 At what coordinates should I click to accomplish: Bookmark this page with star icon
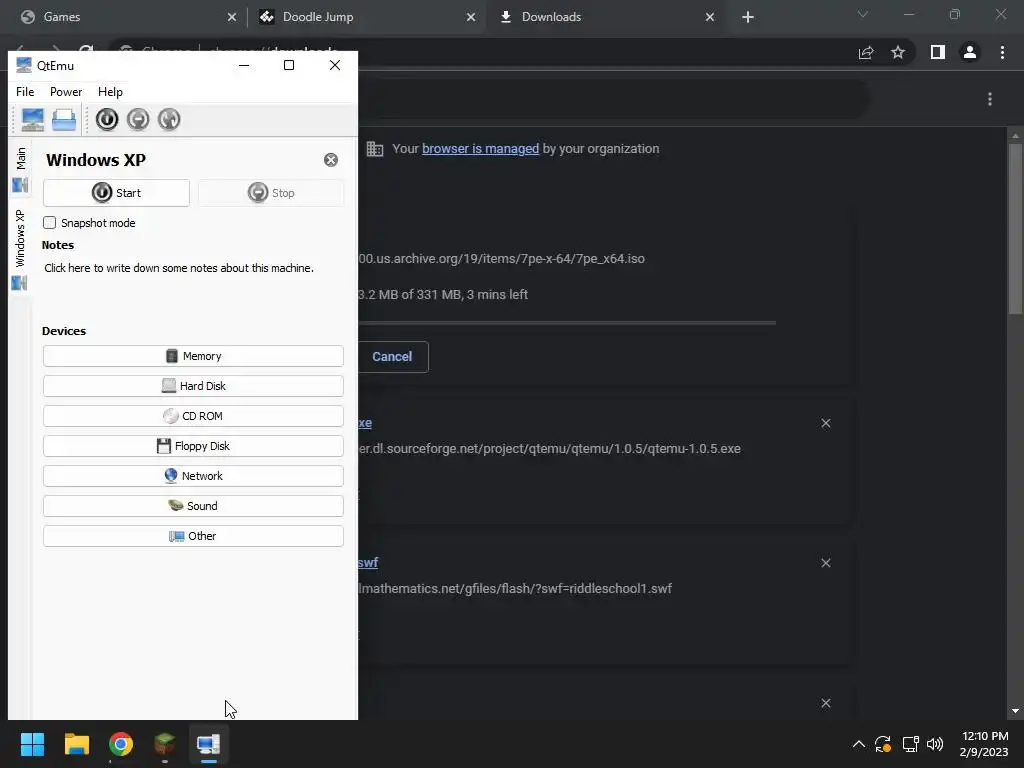(x=898, y=53)
